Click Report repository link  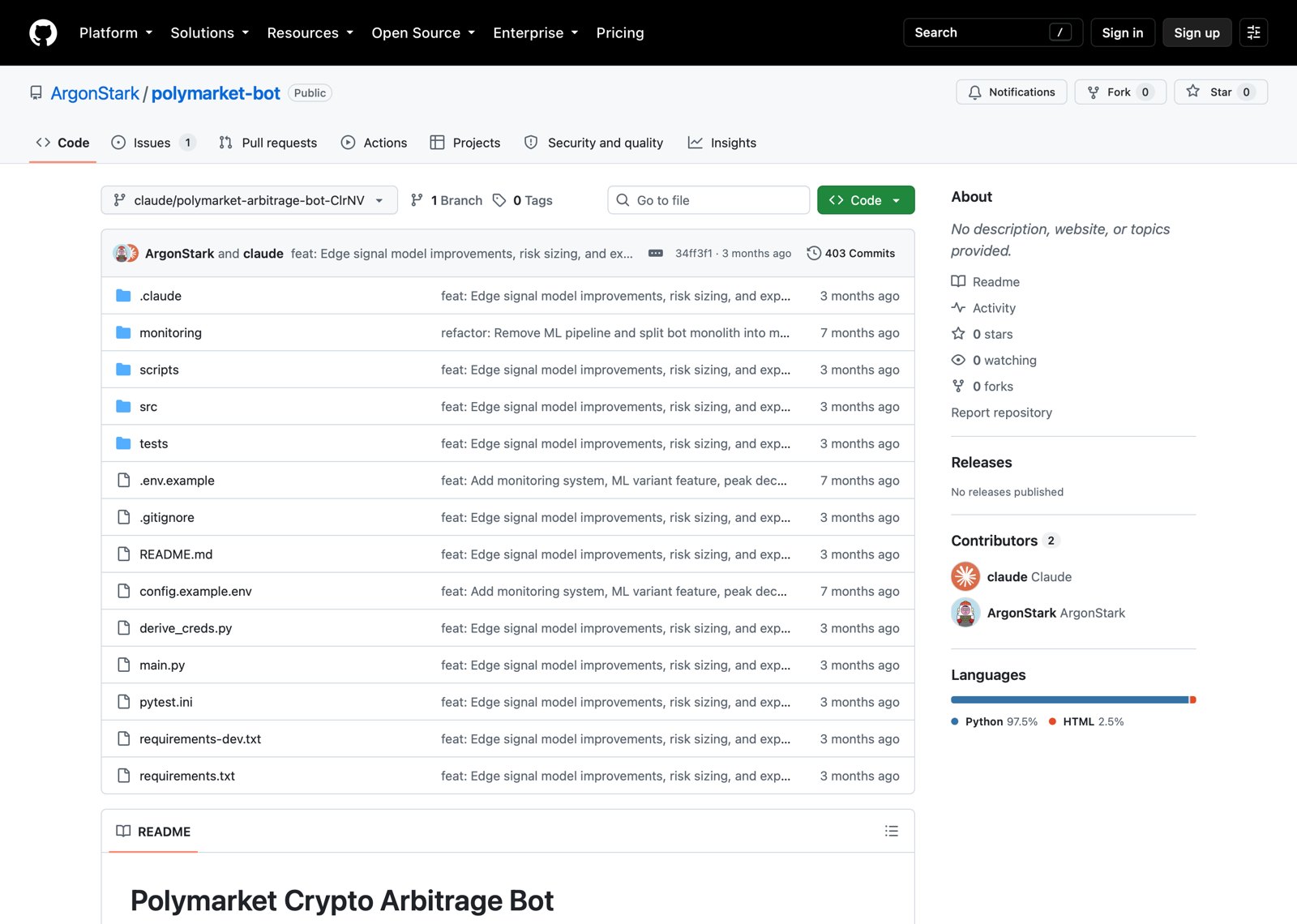[x=1001, y=413]
